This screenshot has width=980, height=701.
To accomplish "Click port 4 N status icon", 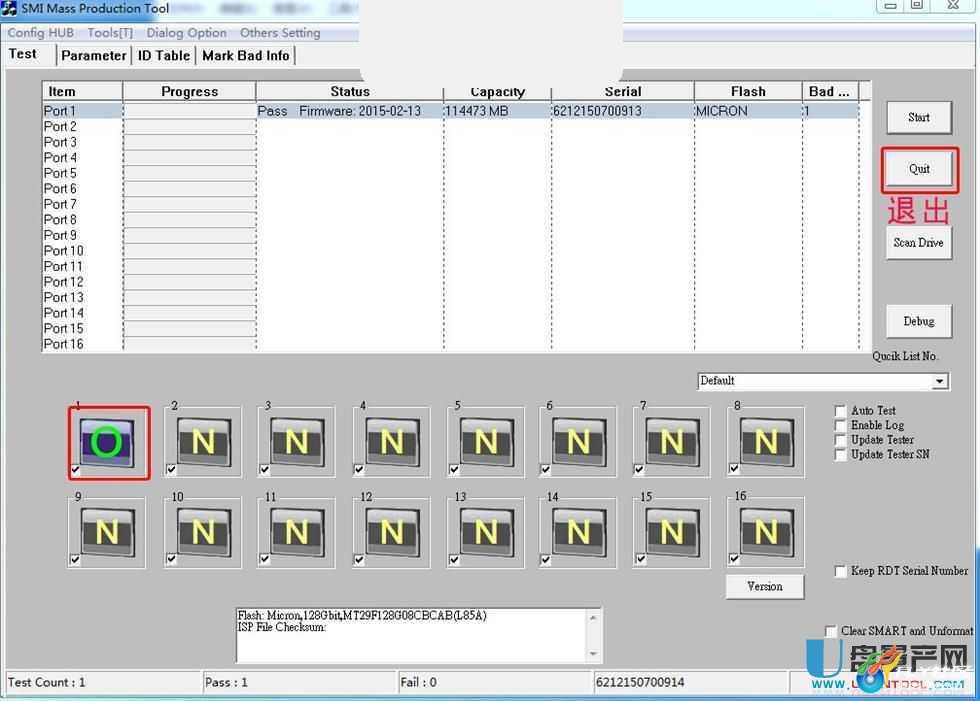I will (392, 443).
